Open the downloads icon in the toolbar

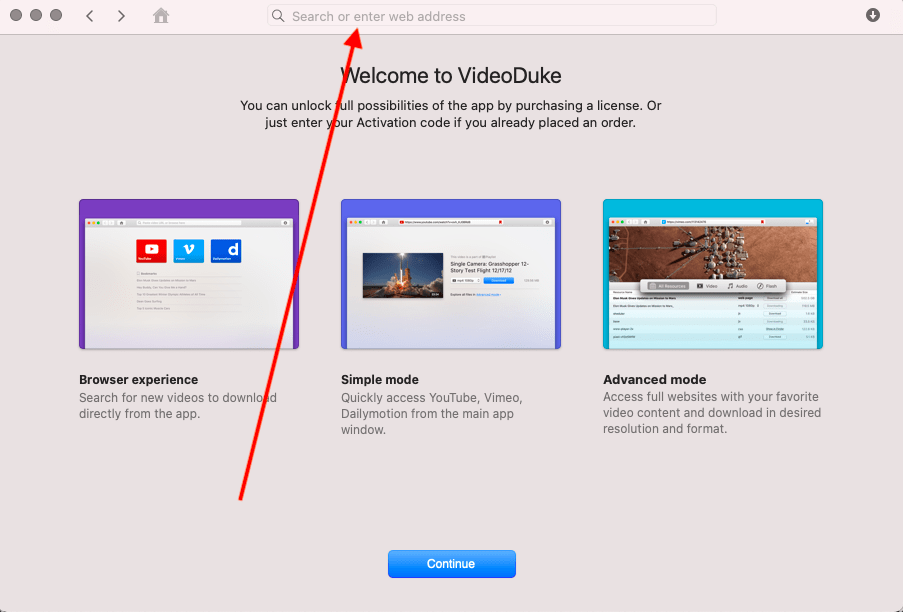tap(873, 15)
